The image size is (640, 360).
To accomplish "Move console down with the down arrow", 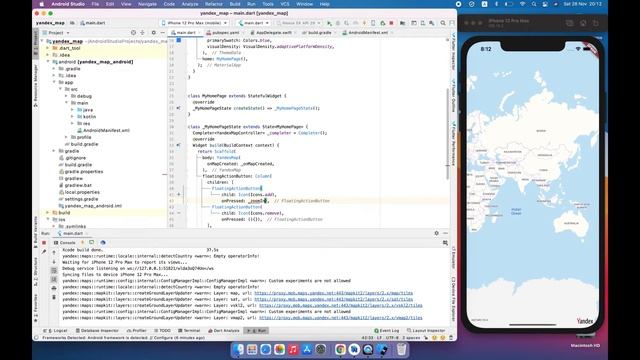I will coord(54,262).
